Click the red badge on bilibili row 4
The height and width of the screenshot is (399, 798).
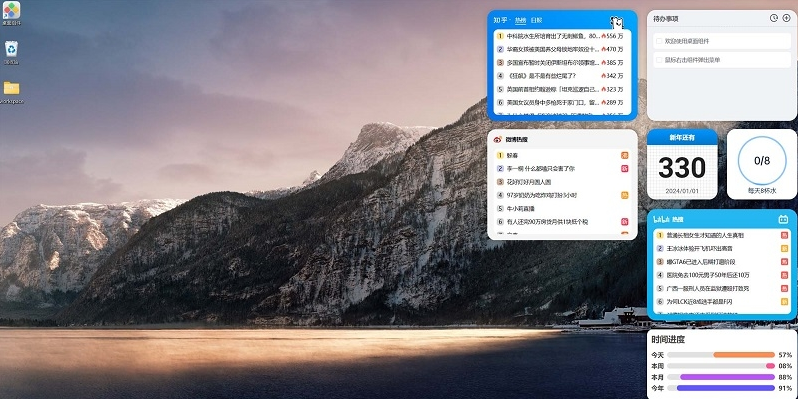click(x=784, y=275)
